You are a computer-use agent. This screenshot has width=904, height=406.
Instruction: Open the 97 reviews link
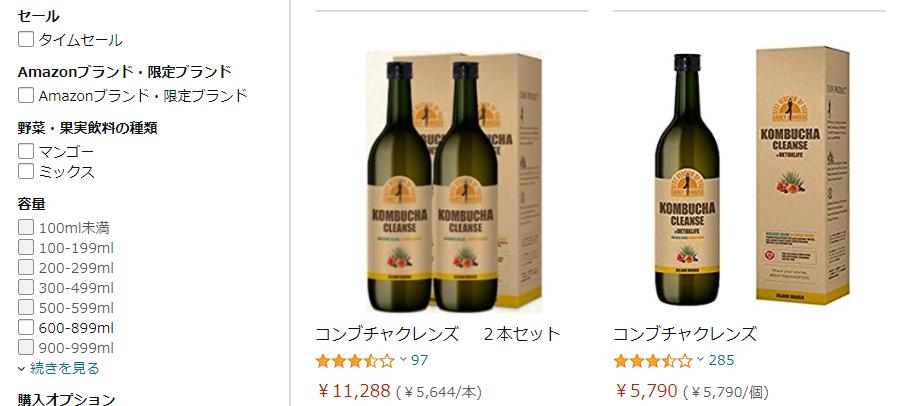point(420,360)
